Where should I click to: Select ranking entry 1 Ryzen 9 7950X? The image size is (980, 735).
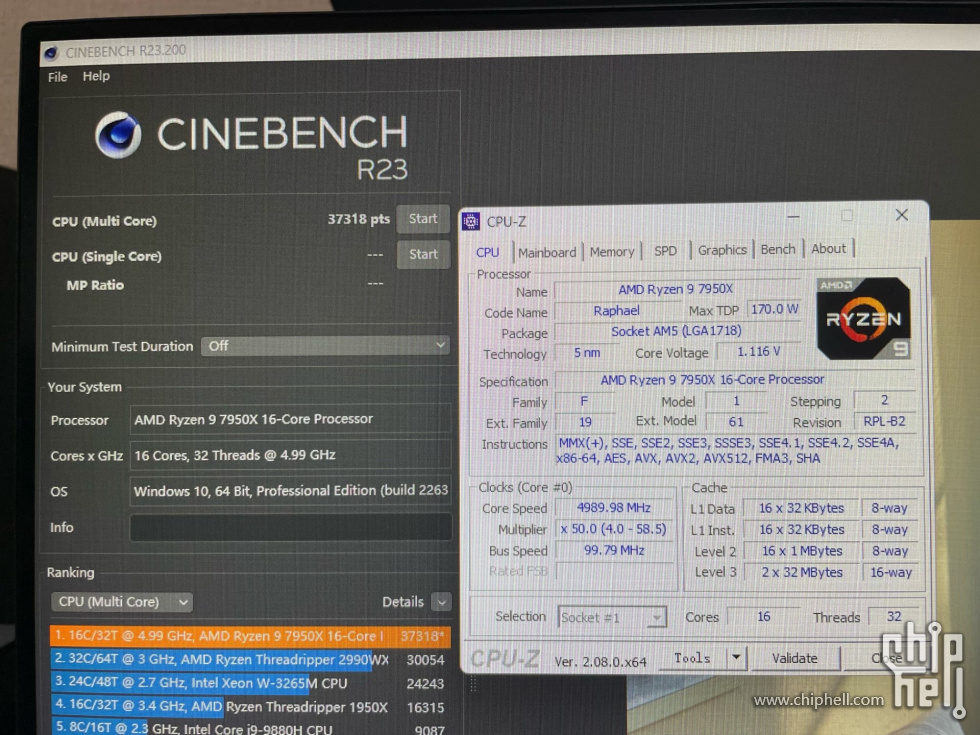250,636
